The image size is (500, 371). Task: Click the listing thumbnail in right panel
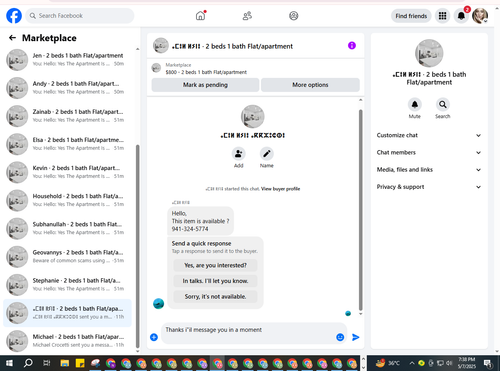tap(429, 53)
